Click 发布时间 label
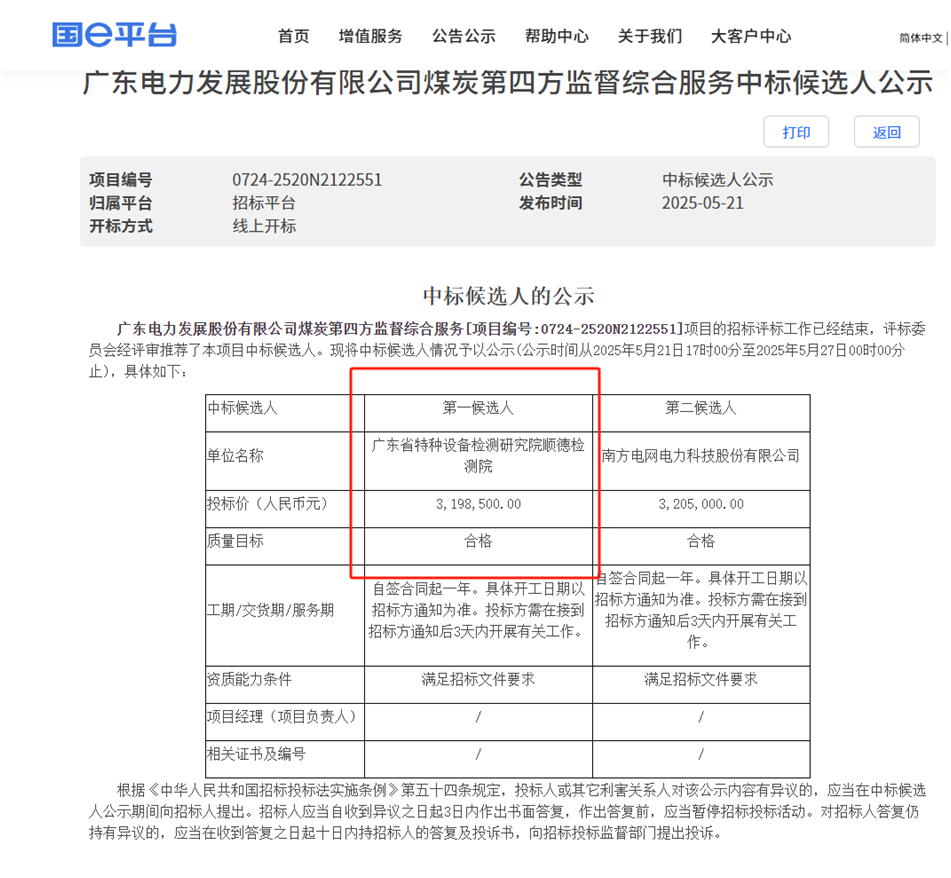The height and width of the screenshot is (878, 951). tap(550, 203)
